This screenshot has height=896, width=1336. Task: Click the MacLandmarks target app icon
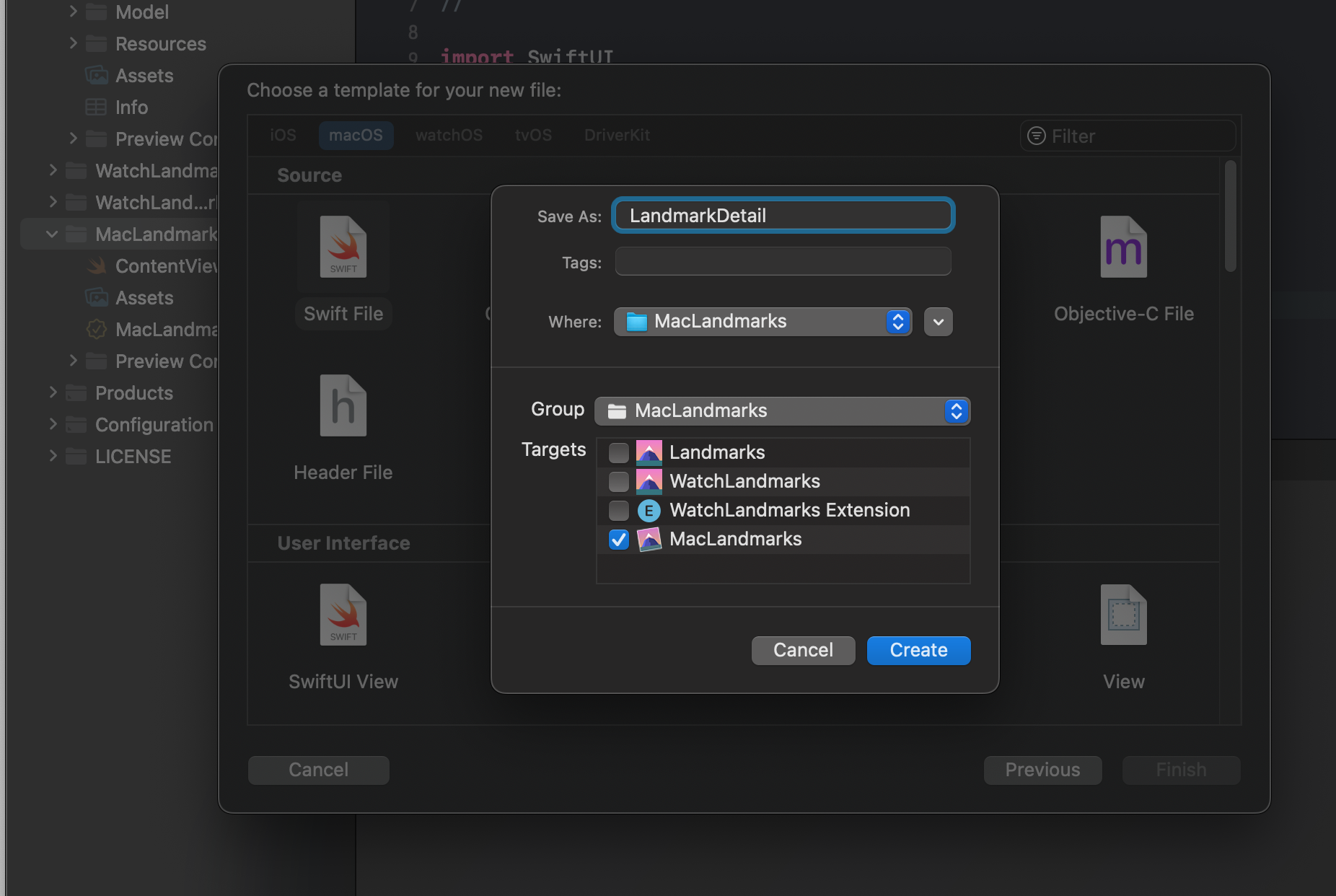649,539
